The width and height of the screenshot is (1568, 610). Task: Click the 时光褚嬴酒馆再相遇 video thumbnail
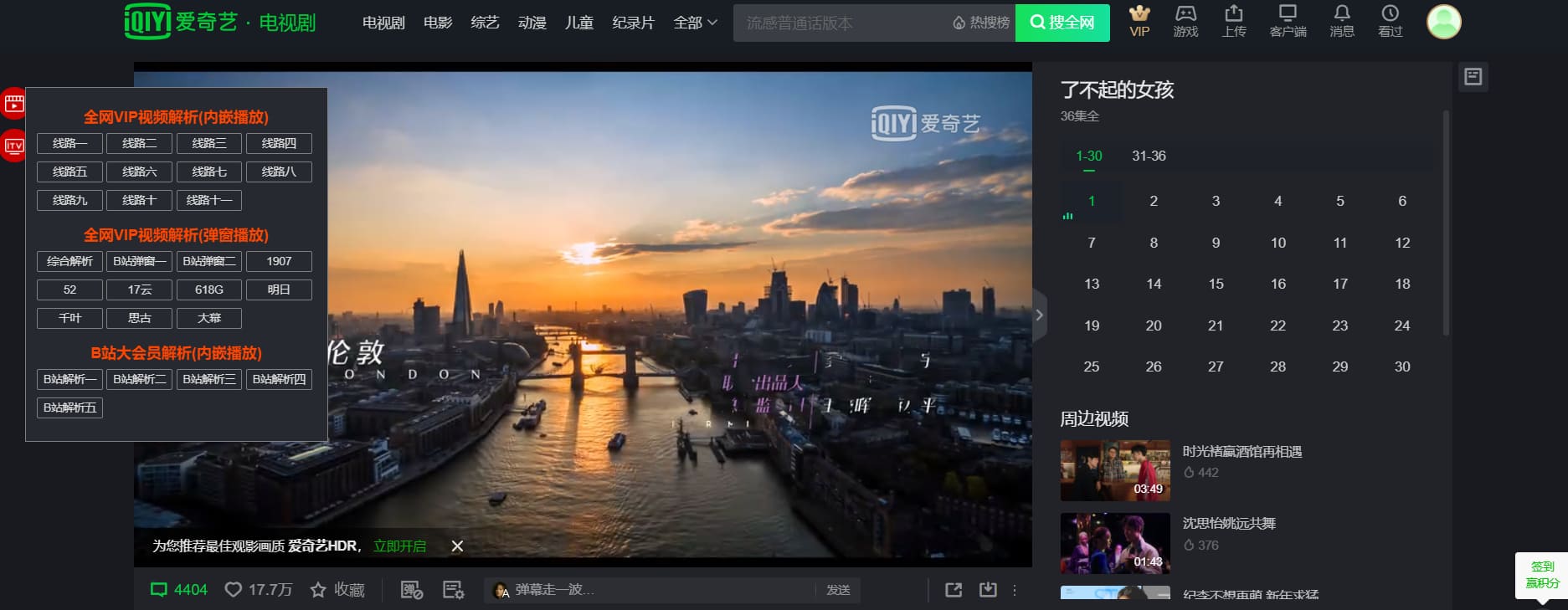1115,470
